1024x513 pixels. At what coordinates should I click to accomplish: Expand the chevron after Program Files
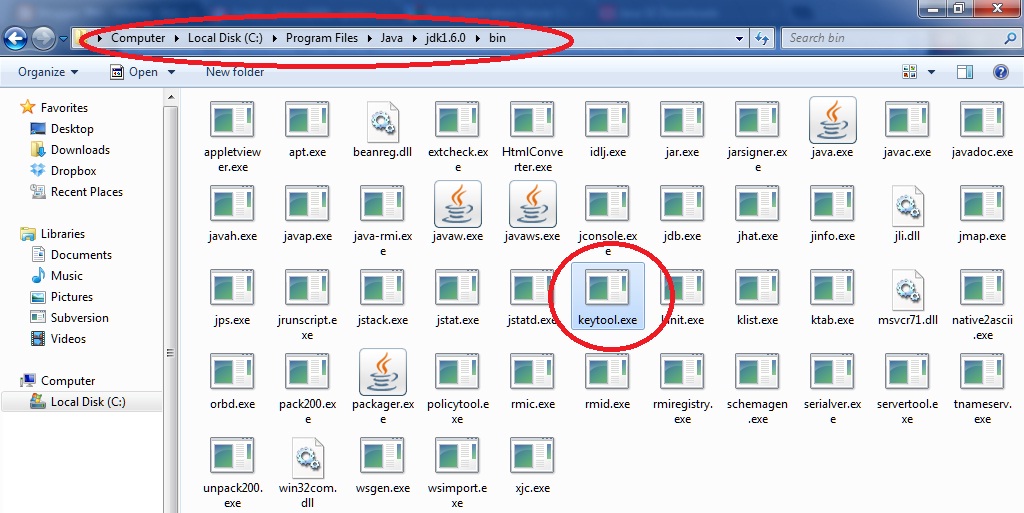coord(370,38)
